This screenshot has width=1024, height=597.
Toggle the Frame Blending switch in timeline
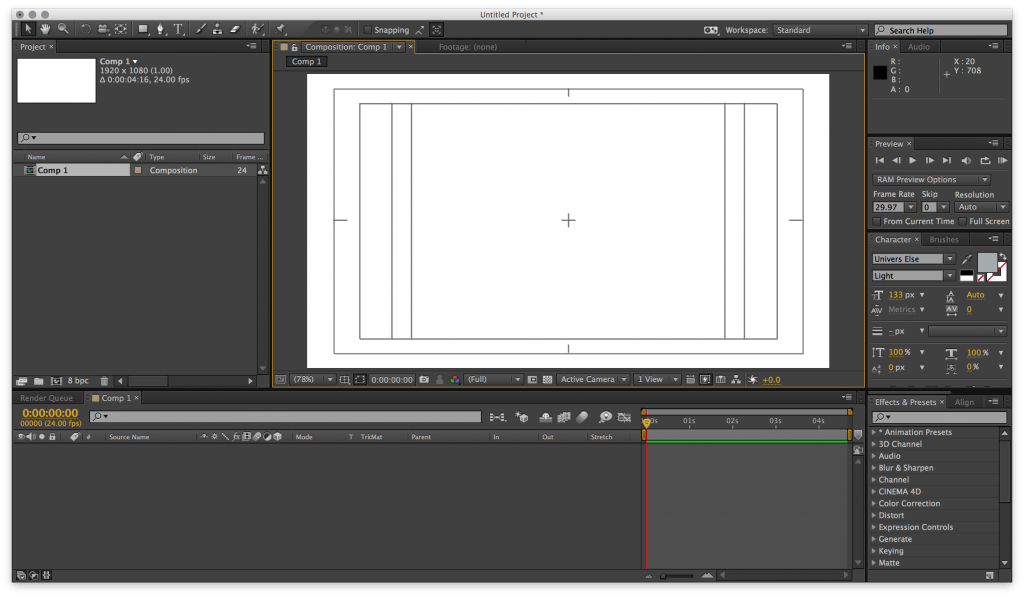564,417
